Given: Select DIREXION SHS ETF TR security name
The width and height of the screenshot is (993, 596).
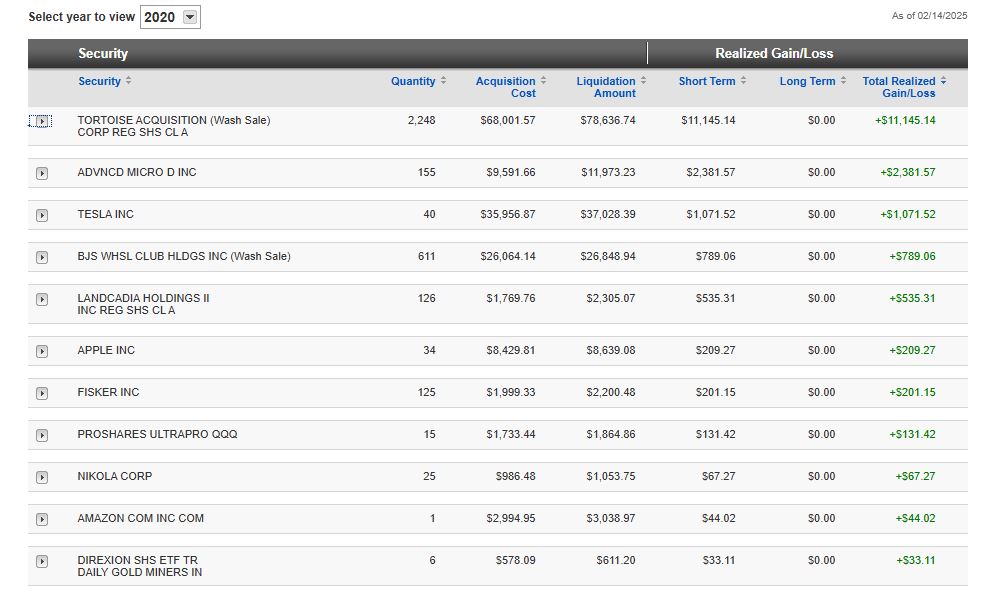Looking at the screenshot, I should [x=139, y=566].
